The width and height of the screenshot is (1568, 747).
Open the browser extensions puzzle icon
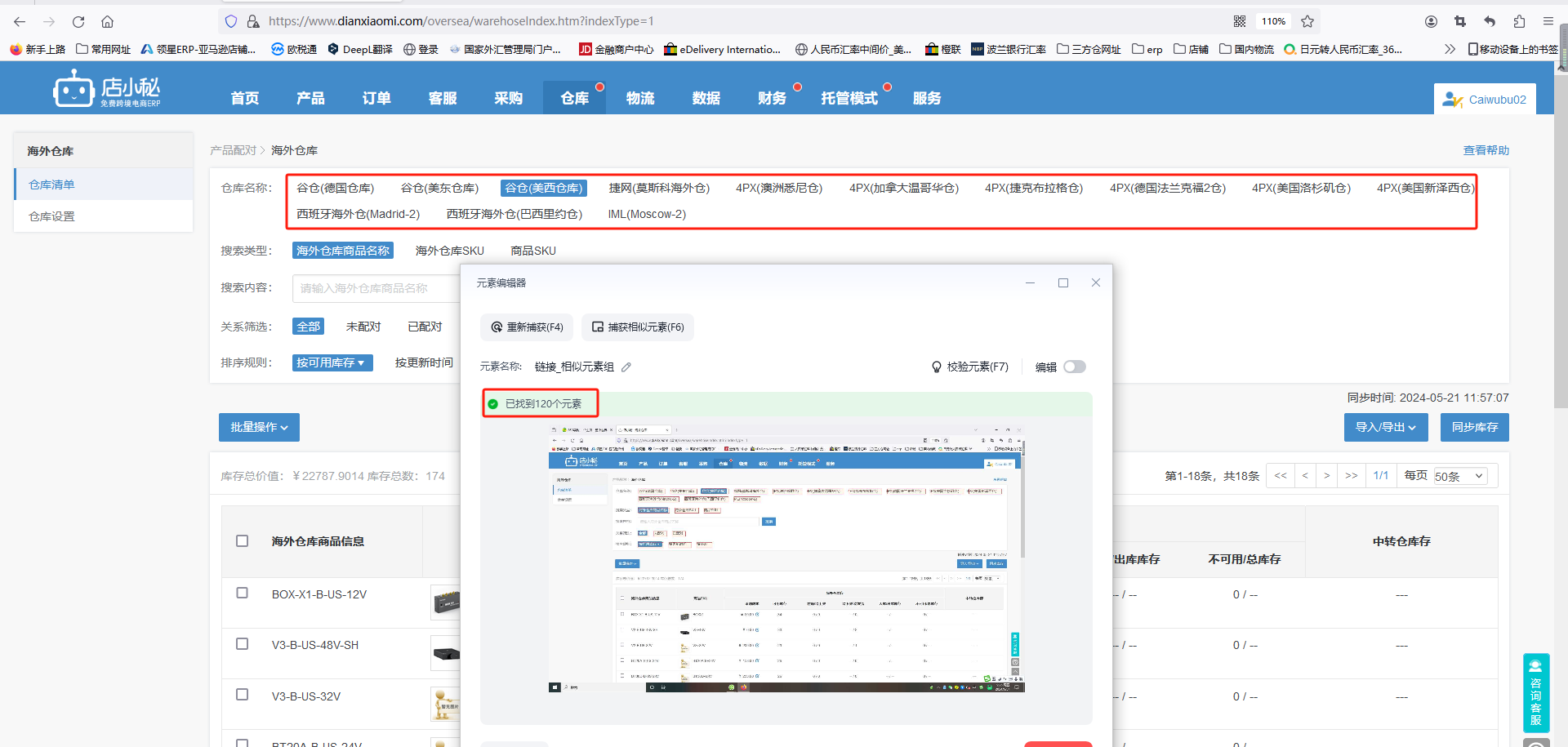point(1519,22)
